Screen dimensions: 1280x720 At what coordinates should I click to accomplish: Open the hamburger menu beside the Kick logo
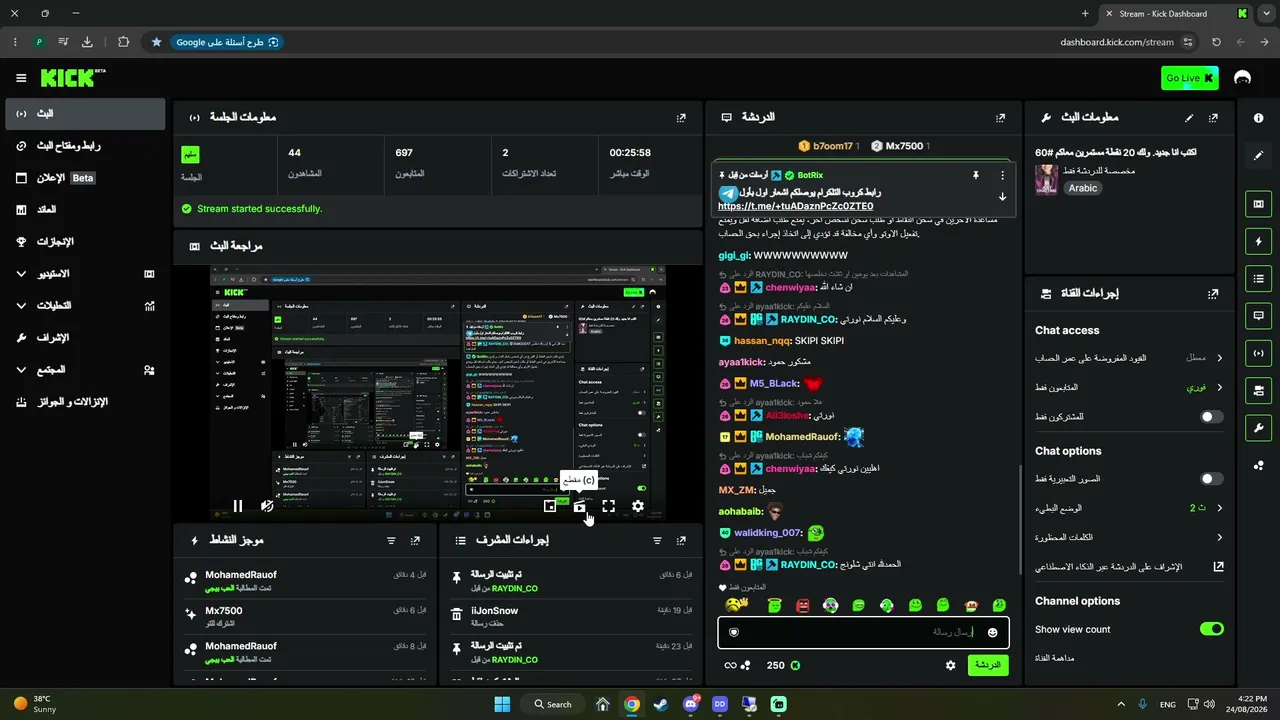click(x=21, y=78)
